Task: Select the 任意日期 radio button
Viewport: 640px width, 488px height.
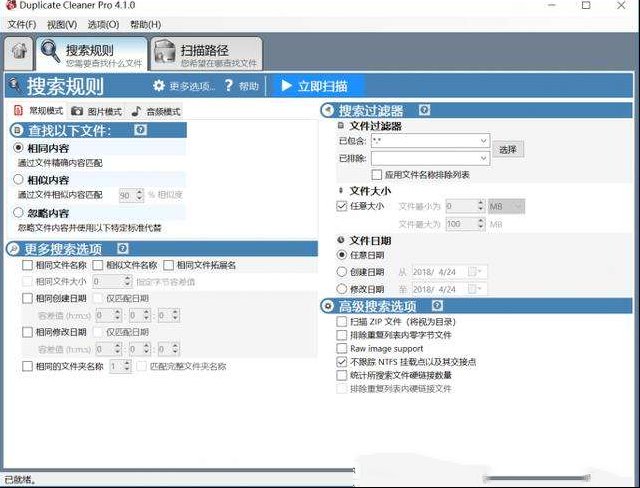Action: point(342,255)
